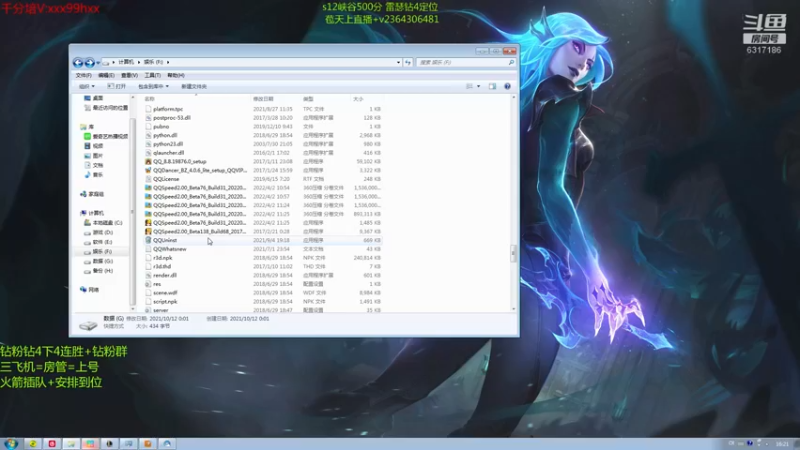
Task: Select 最近访问的位置 in the navigation pane
Action: [106, 108]
